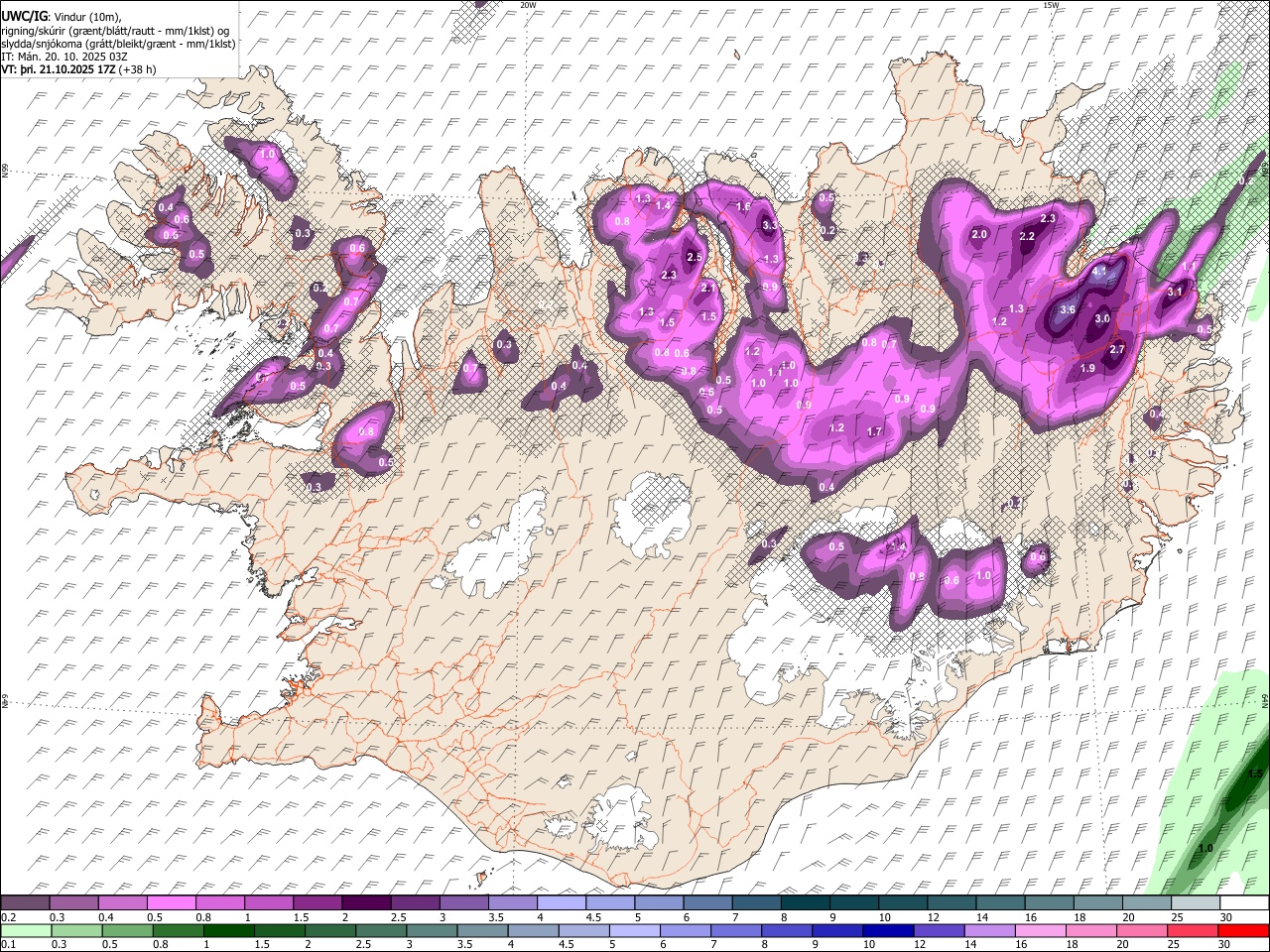Select the light pink 16 rain-scale swatch

click(1039, 930)
